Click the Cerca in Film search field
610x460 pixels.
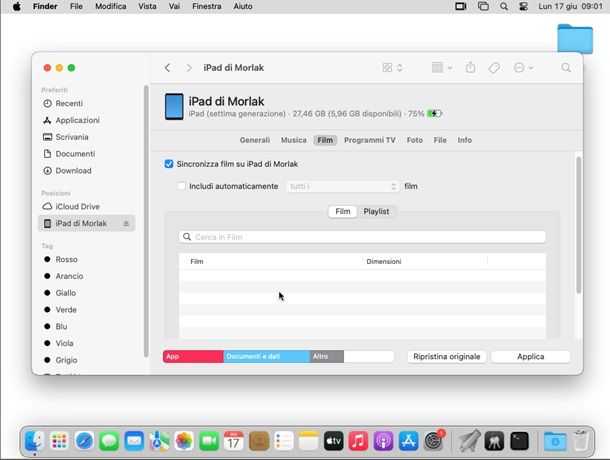click(x=363, y=237)
